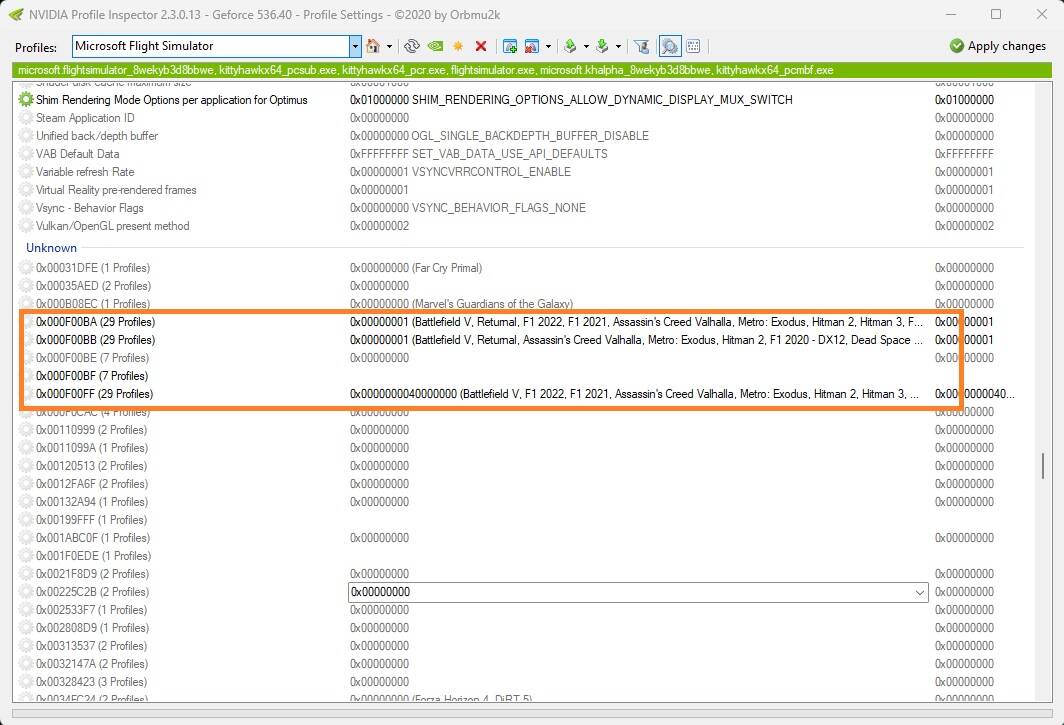This screenshot has height=725, width=1064.
Task: Click the Microsoft Flight Simulator profile text field
Action: coord(210,46)
